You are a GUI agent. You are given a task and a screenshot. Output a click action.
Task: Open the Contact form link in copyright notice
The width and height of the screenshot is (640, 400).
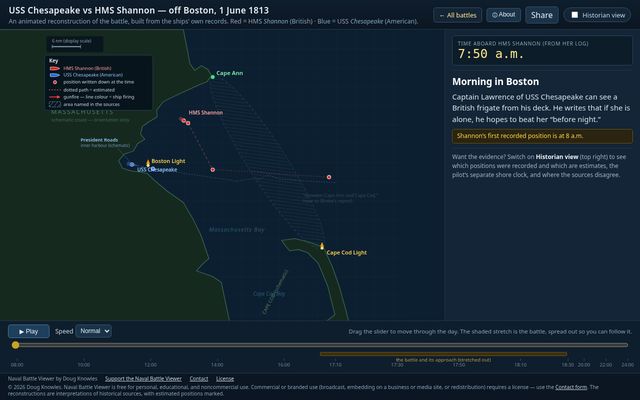pos(571,387)
